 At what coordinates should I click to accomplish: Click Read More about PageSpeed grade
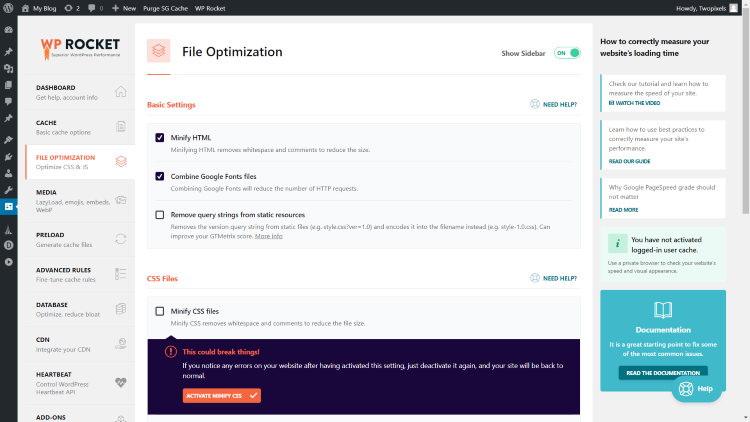[623, 210]
